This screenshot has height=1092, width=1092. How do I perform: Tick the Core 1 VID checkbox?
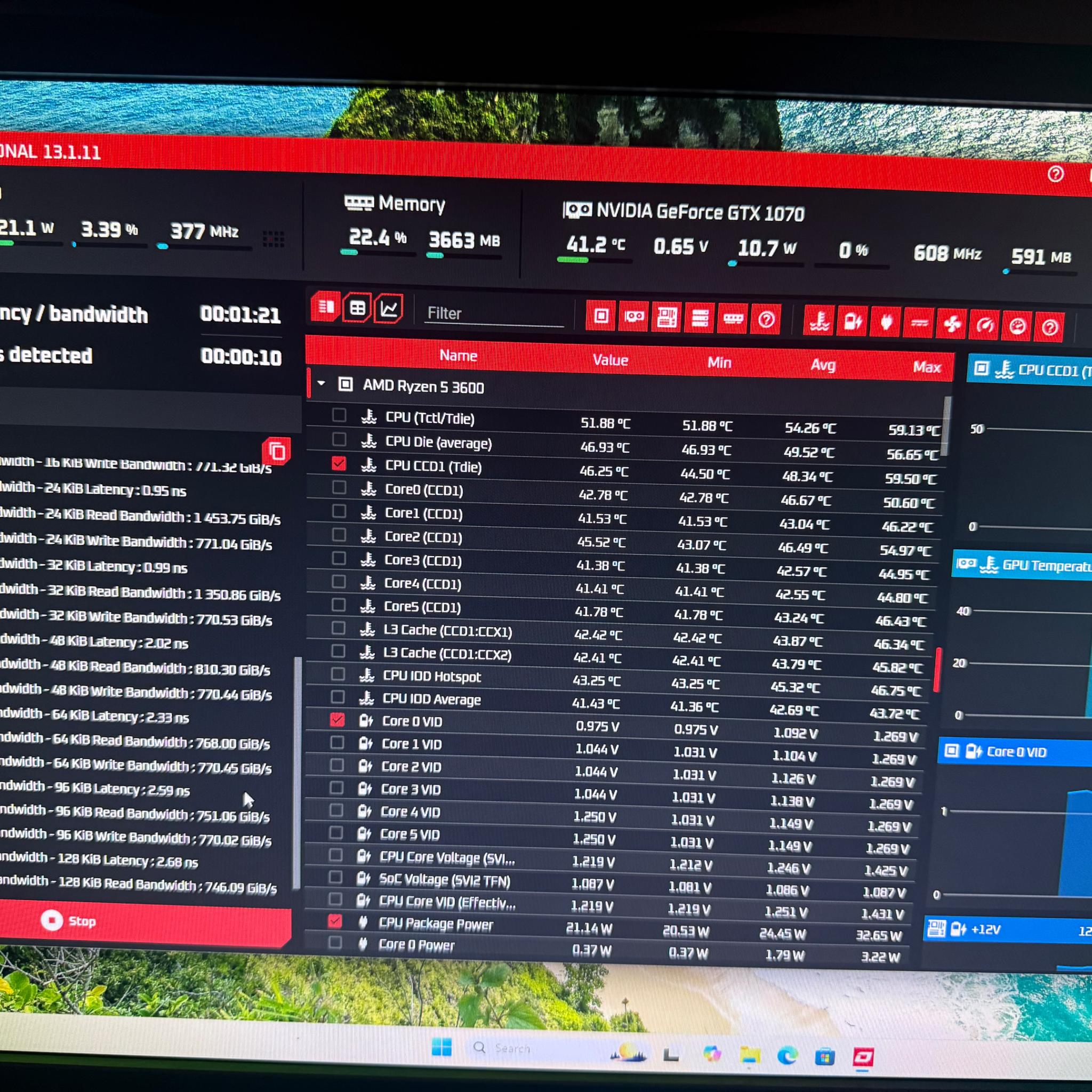[x=337, y=742]
